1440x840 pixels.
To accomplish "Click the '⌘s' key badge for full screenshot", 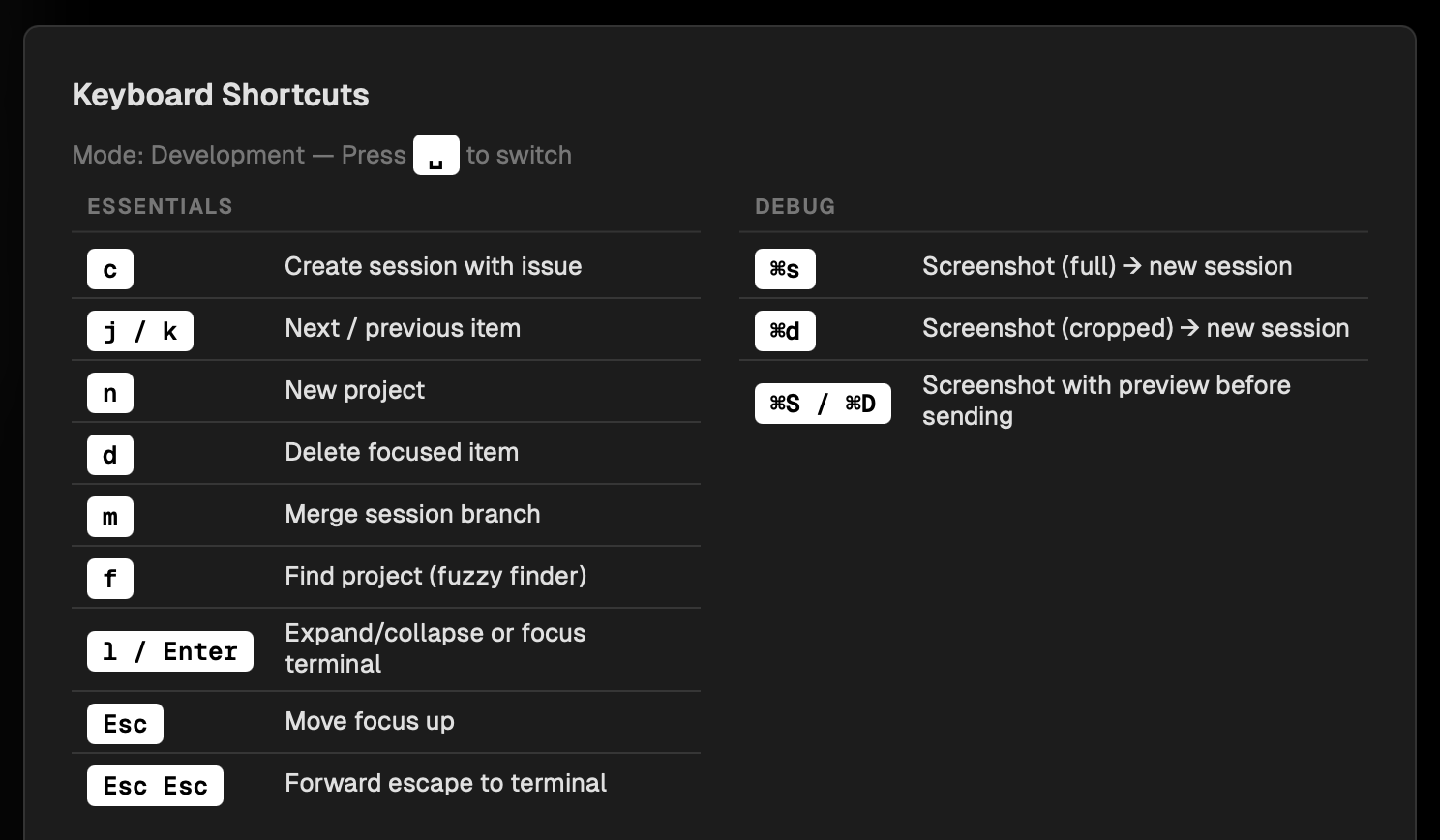I will 785,269.
